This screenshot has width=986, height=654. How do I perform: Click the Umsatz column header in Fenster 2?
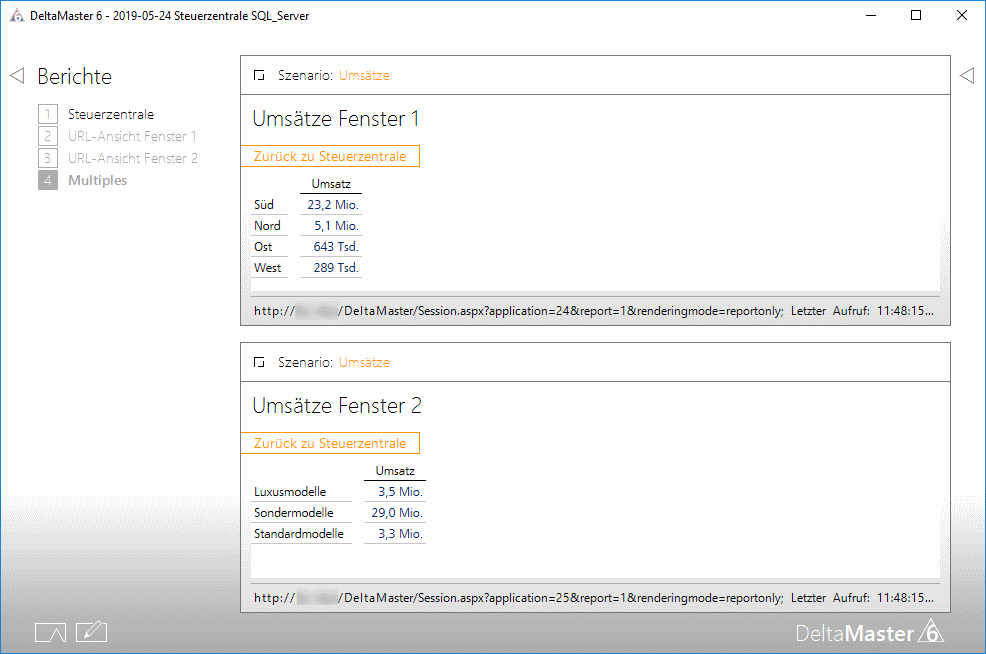[395, 471]
